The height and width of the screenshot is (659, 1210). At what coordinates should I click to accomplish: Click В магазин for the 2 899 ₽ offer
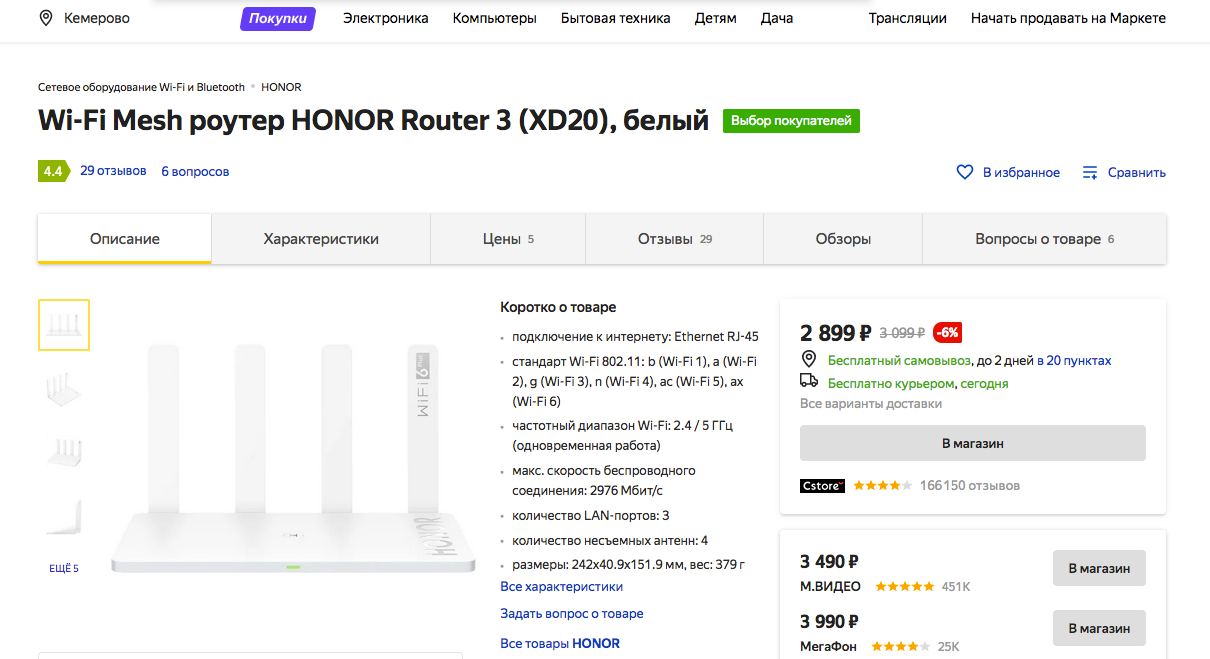(973, 443)
